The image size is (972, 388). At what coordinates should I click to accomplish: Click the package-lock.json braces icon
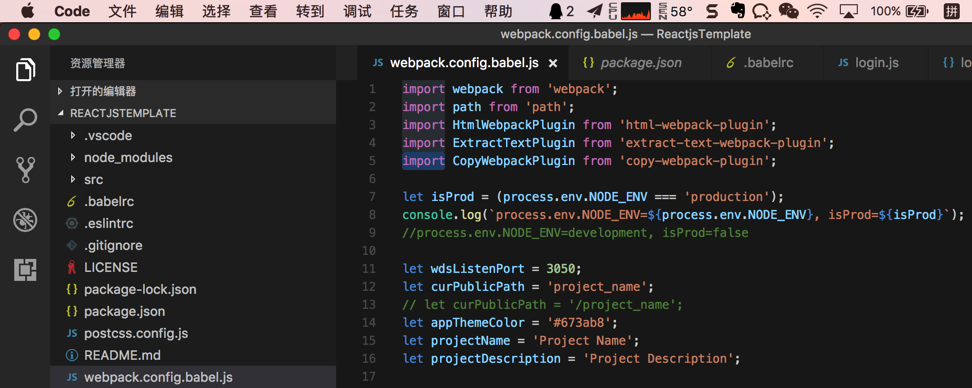pyautogui.click(x=72, y=289)
